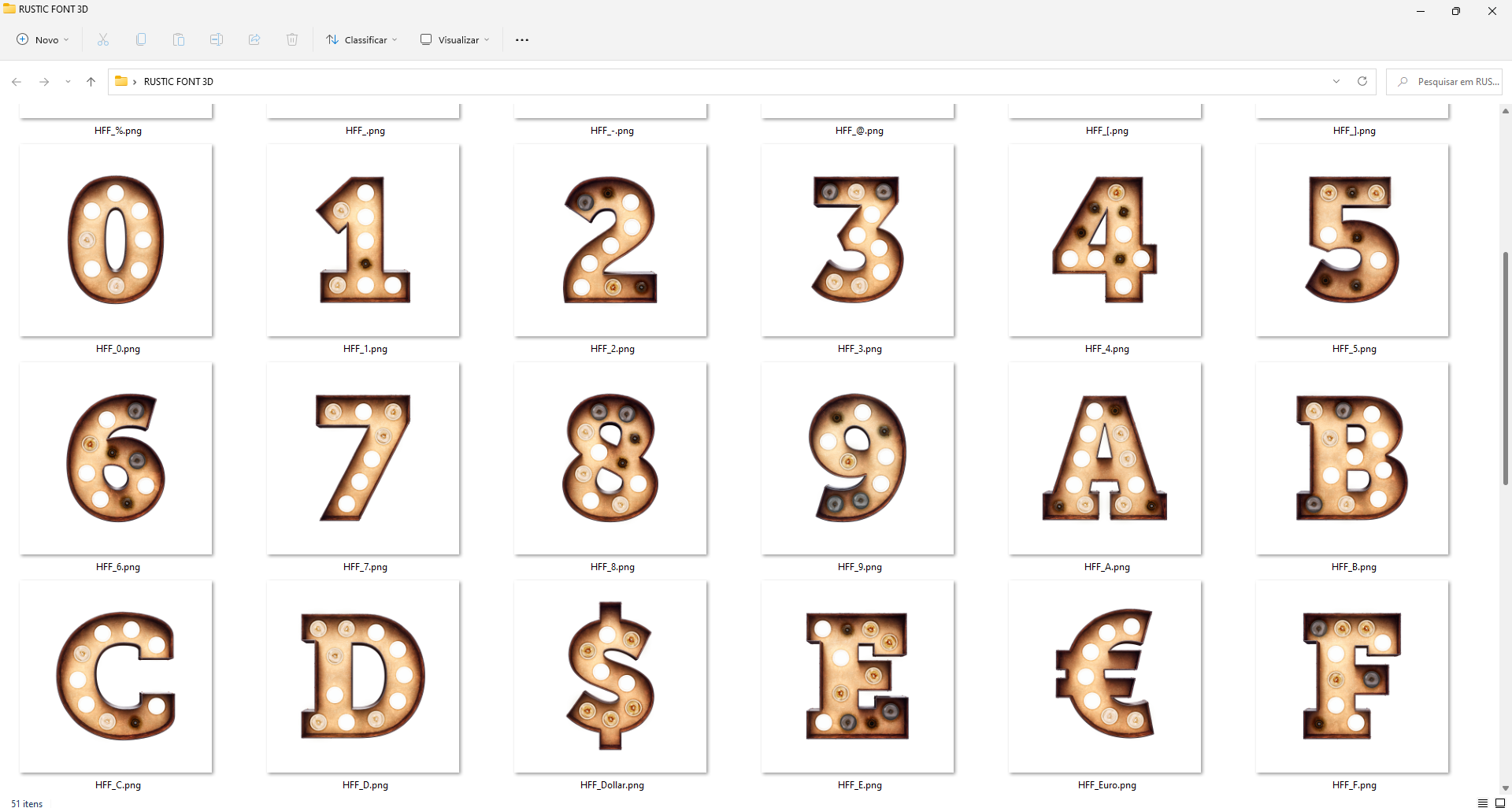The image size is (1512, 808).
Task: Open the Classificar dropdown
Action: coord(361,39)
